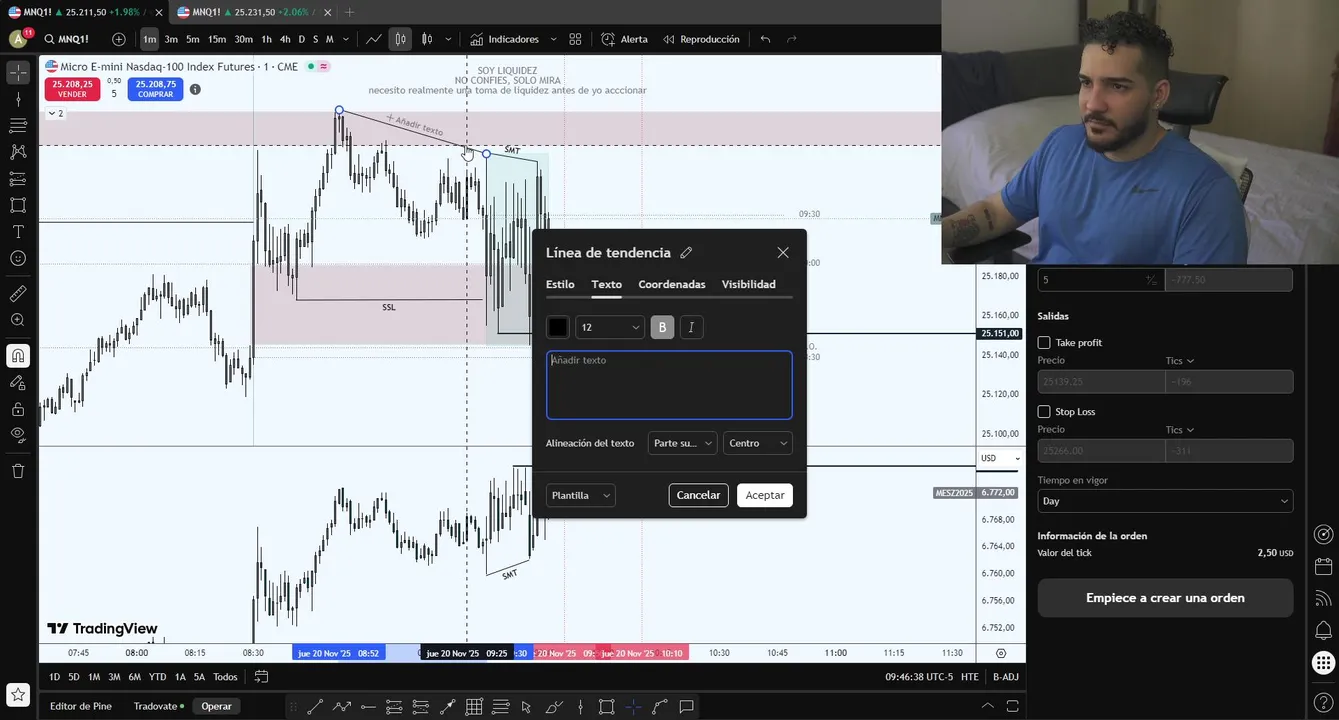Open the favorites star at bottom left
This screenshot has height=720, width=1339.
tap(18, 694)
